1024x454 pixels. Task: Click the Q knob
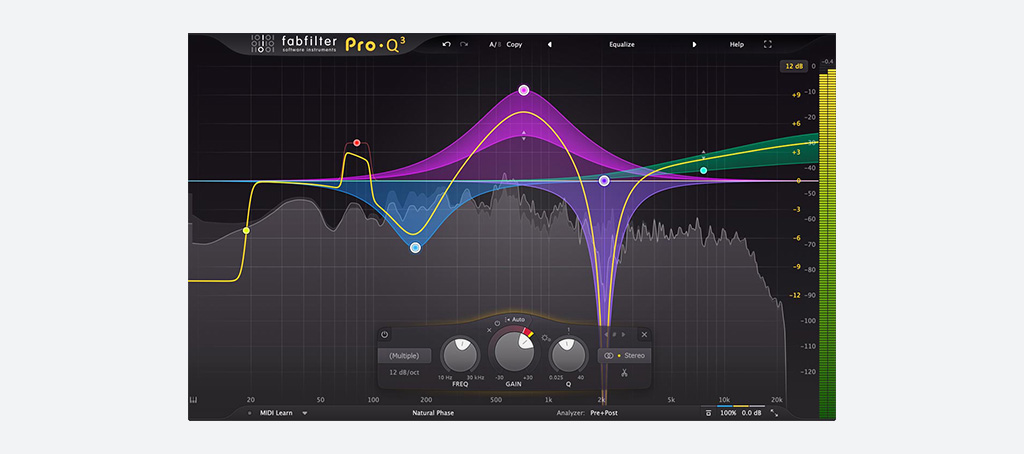[x=568, y=356]
